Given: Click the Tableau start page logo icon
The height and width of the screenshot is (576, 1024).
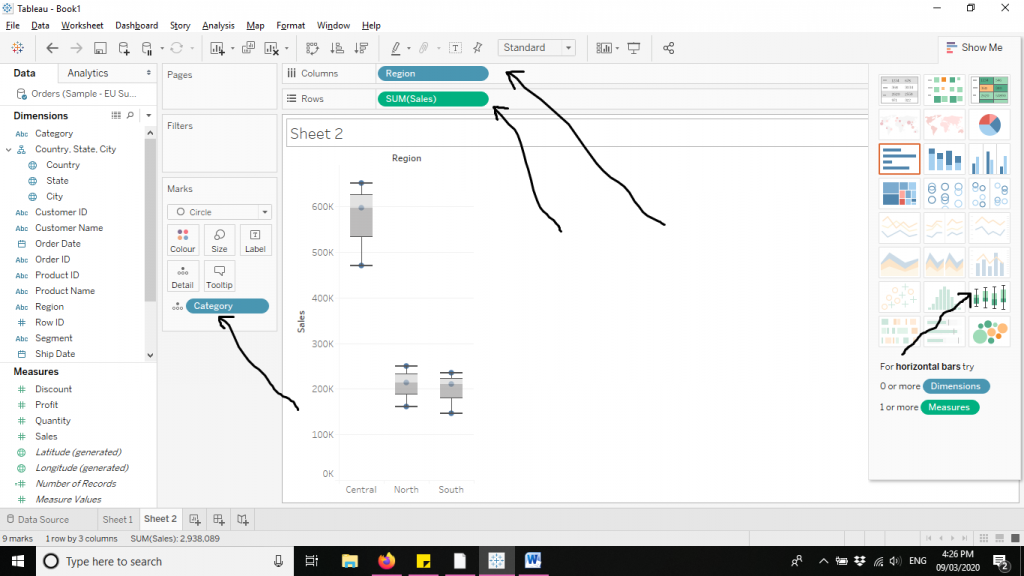Looking at the screenshot, I should pos(18,48).
